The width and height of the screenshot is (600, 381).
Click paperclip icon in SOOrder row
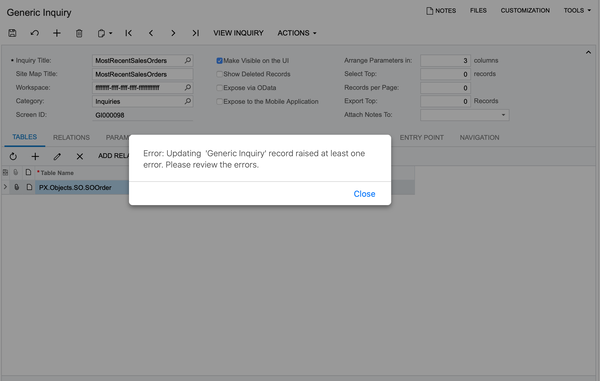pyautogui.click(x=16, y=187)
